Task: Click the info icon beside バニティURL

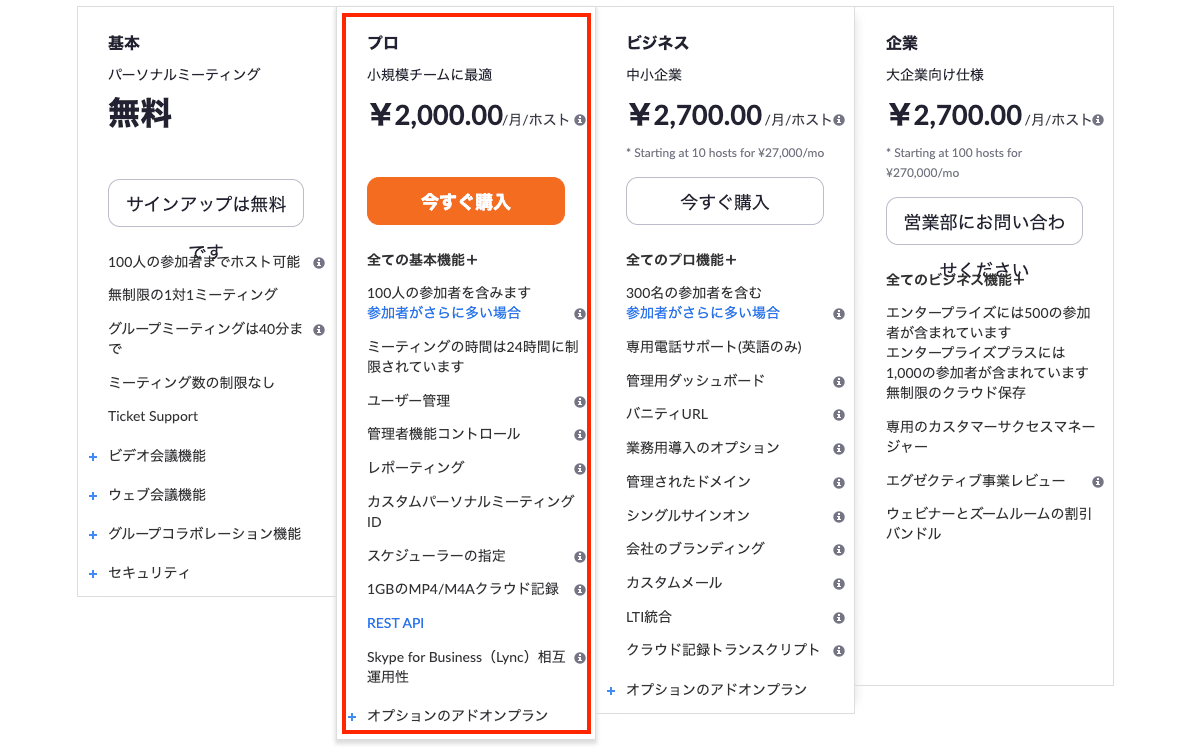Action: click(x=837, y=414)
